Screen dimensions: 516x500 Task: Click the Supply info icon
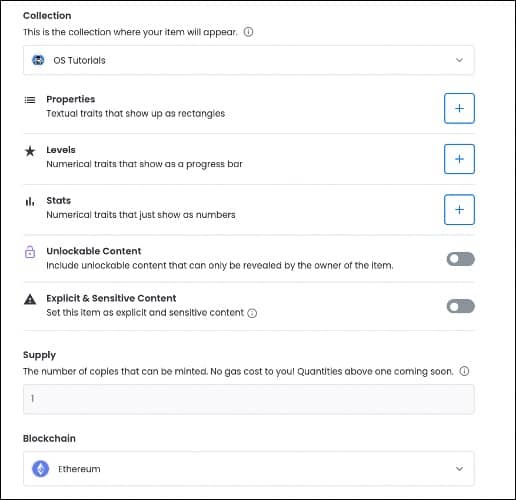(464, 371)
